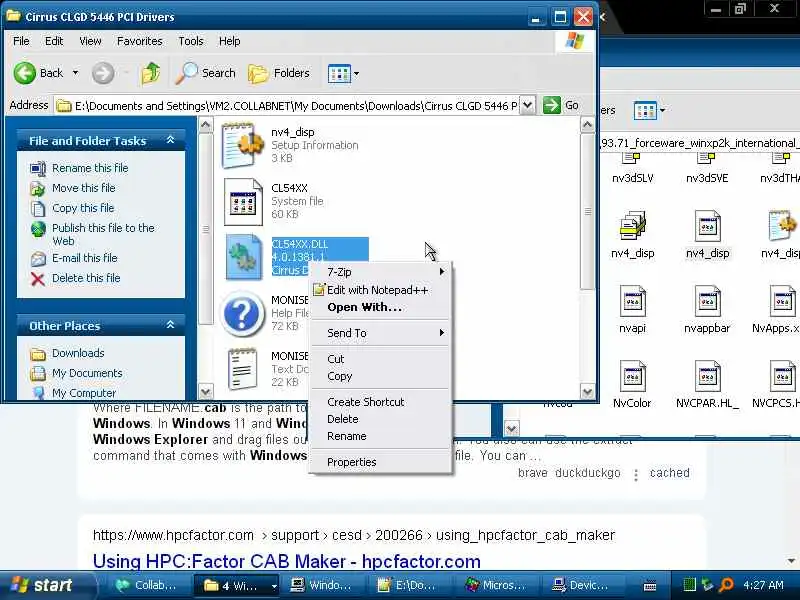
Task: Choose Cut in context menu
Action: click(381, 359)
